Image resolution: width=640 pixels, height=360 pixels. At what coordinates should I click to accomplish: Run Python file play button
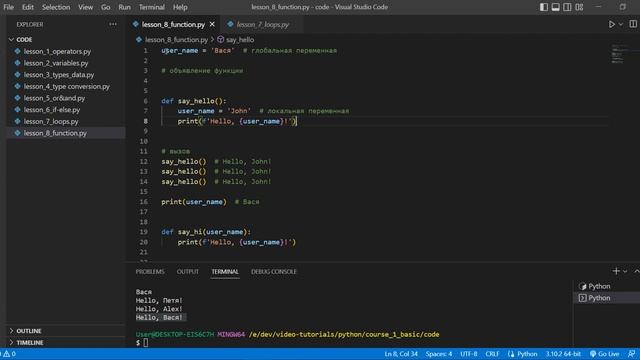point(611,24)
